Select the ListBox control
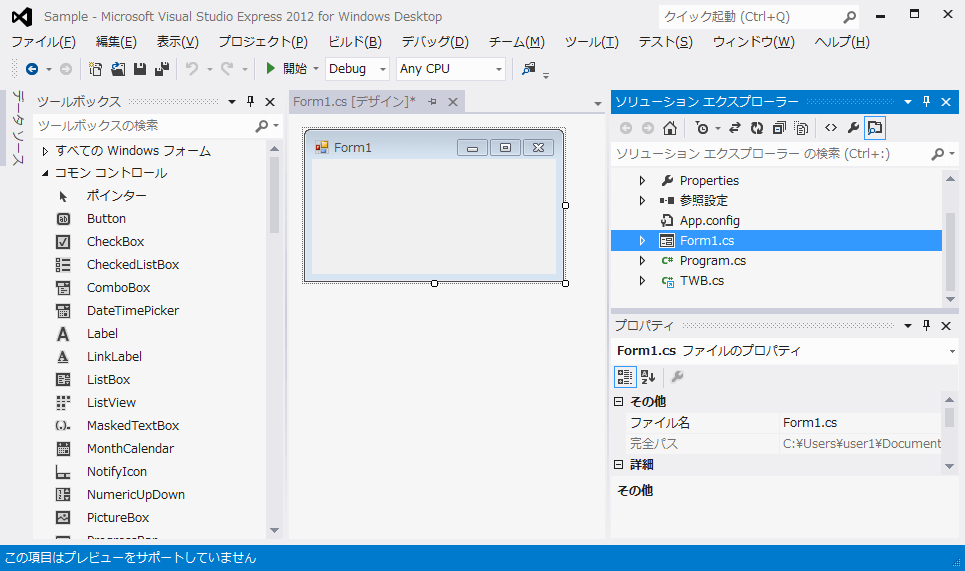The height and width of the screenshot is (571, 965). coord(108,380)
